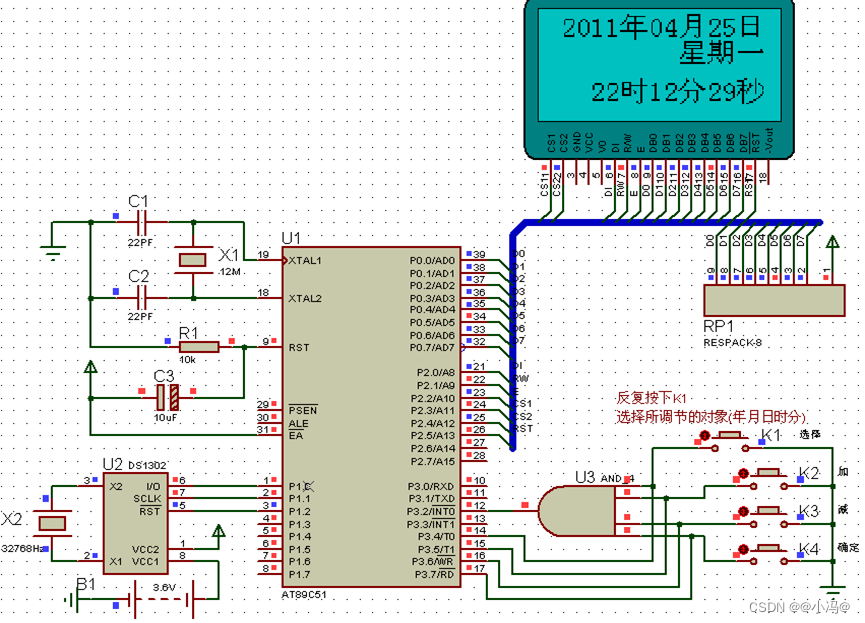Image resolution: width=865 pixels, height=623 pixels.
Task: Click the AT89C51 part label
Action: pyautogui.click(x=304, y=595)
